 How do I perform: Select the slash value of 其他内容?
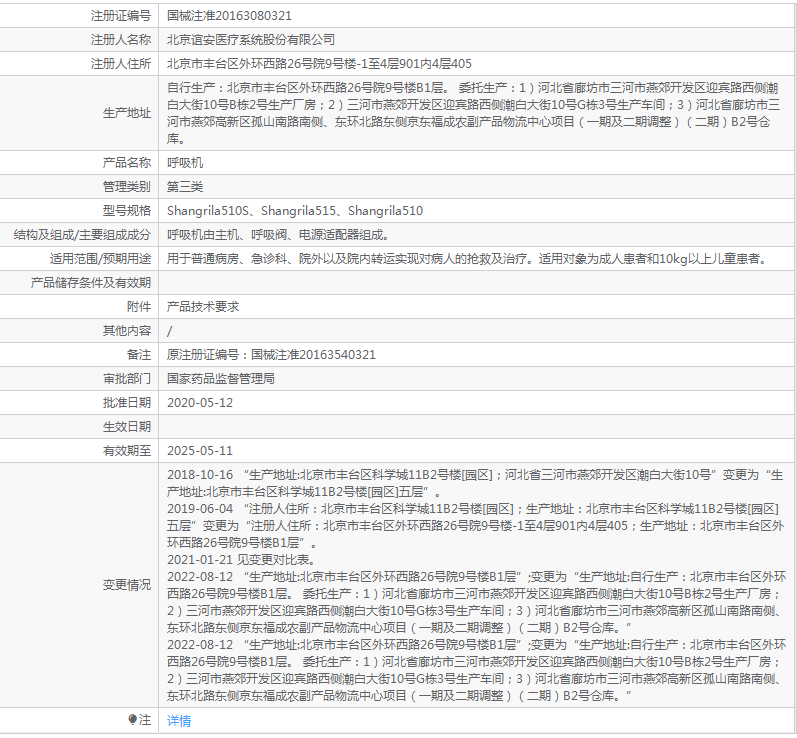(x=170, y=331)
